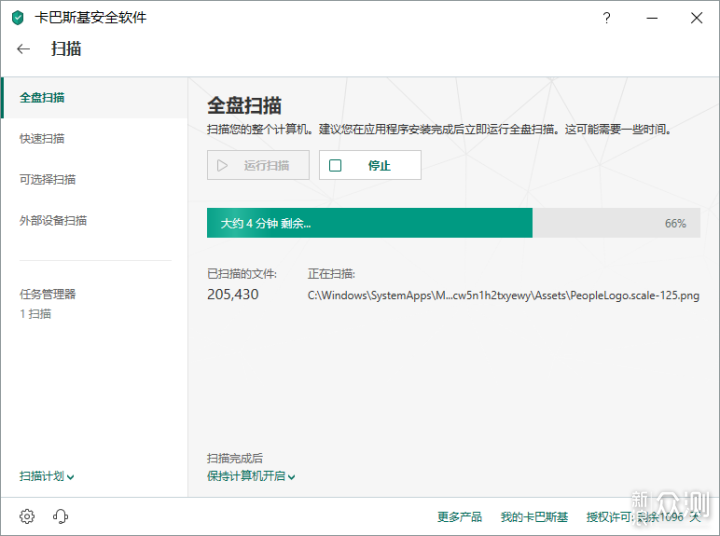Click the Kaspersky shield logo
Screen dimensions: 720x536
tap(17, 18)
